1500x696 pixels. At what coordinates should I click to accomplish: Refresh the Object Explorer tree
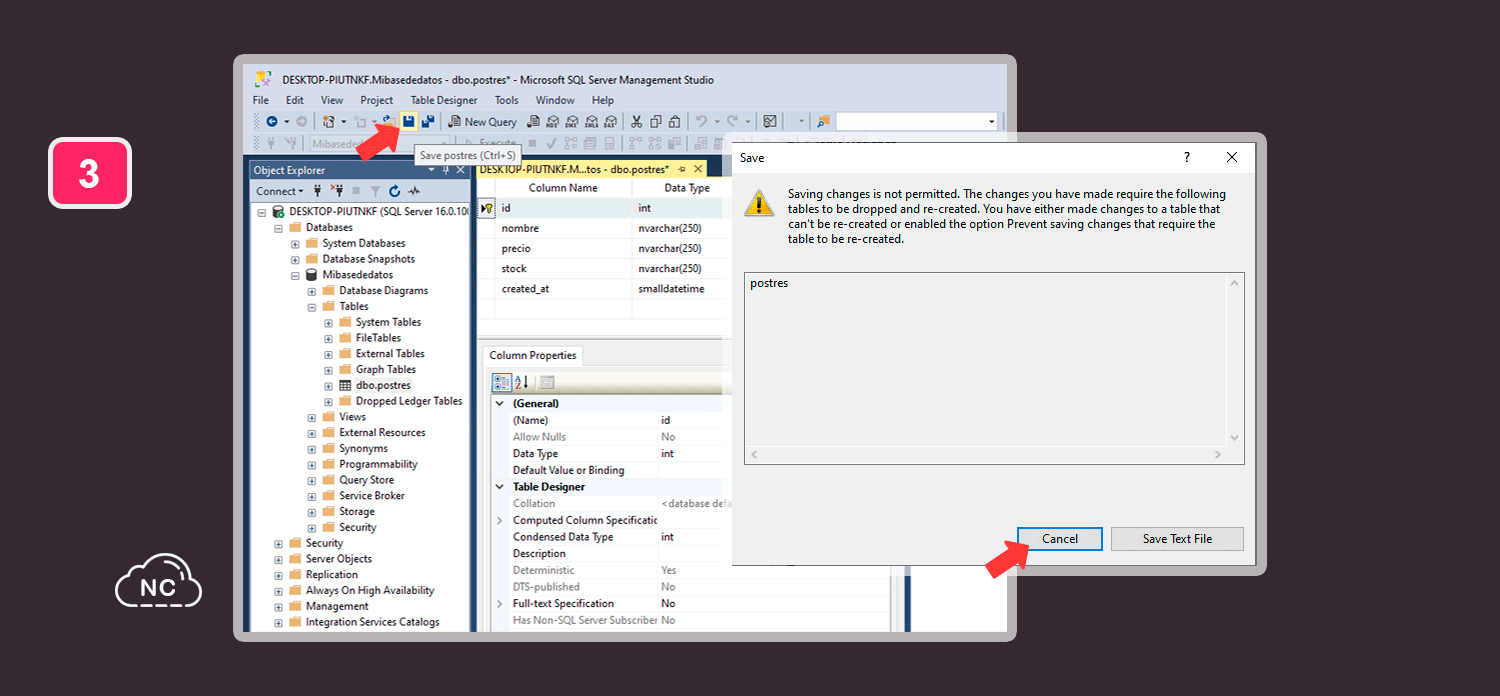[394, 190]
